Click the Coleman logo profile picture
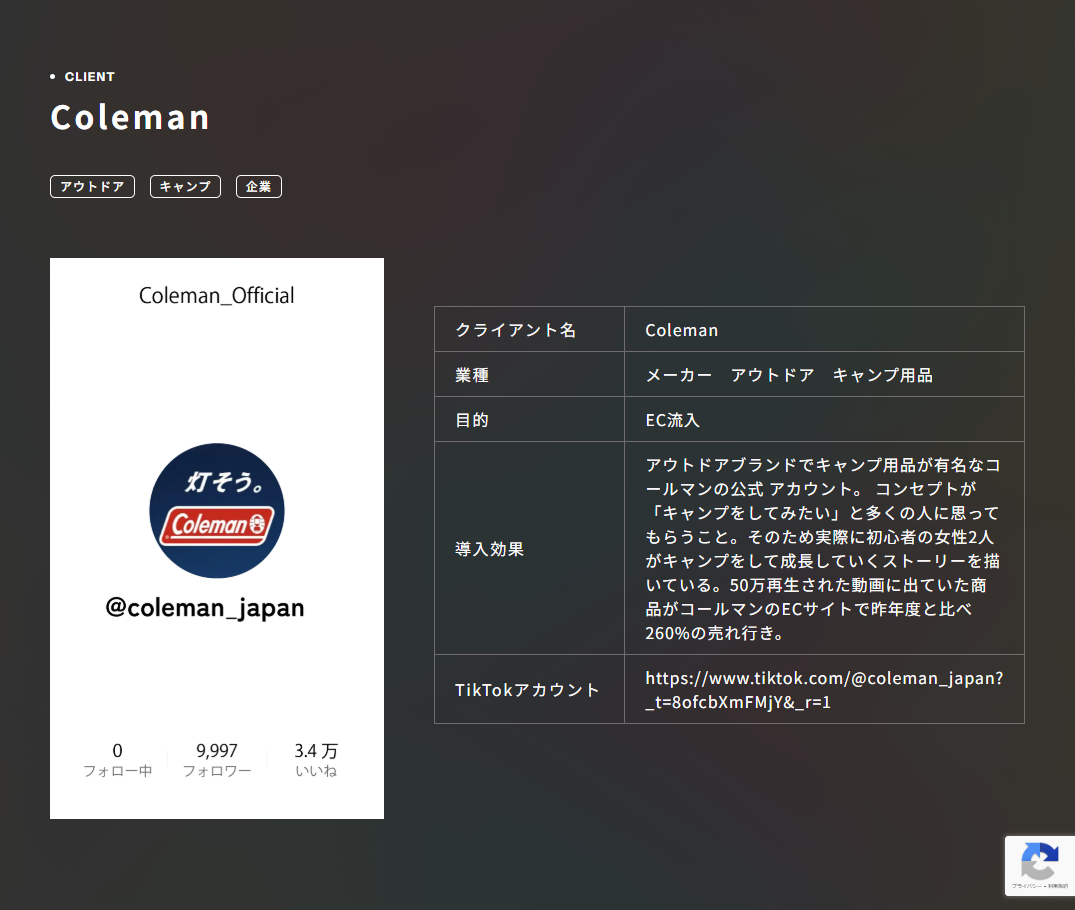This screenshot has height=910, width=1075. click(x=217, y=510)
